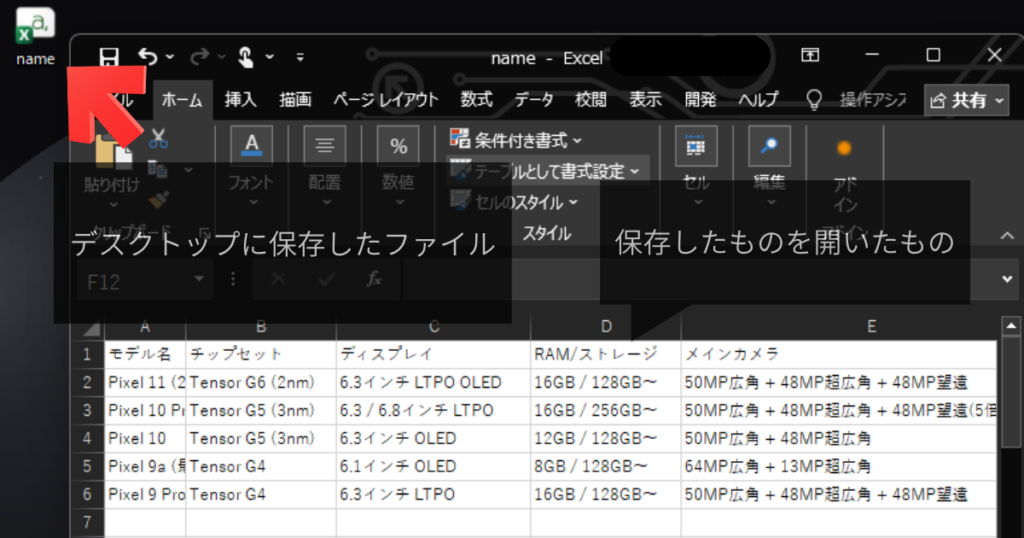1024x538 pixels.
Task: Click the Format Painter brush icon
Action: [159, 200]
